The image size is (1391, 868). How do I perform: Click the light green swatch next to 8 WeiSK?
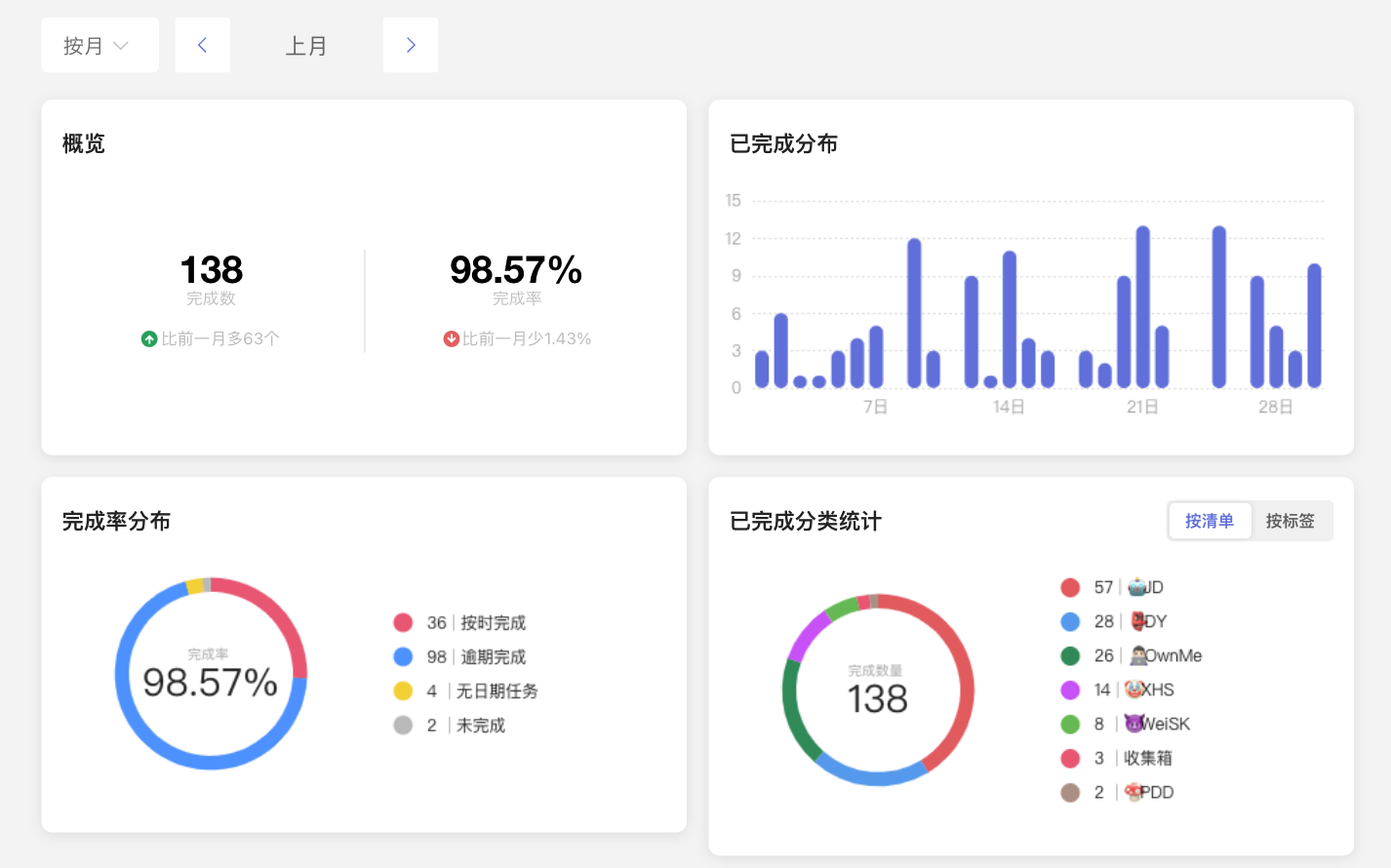click(1070, 724)
